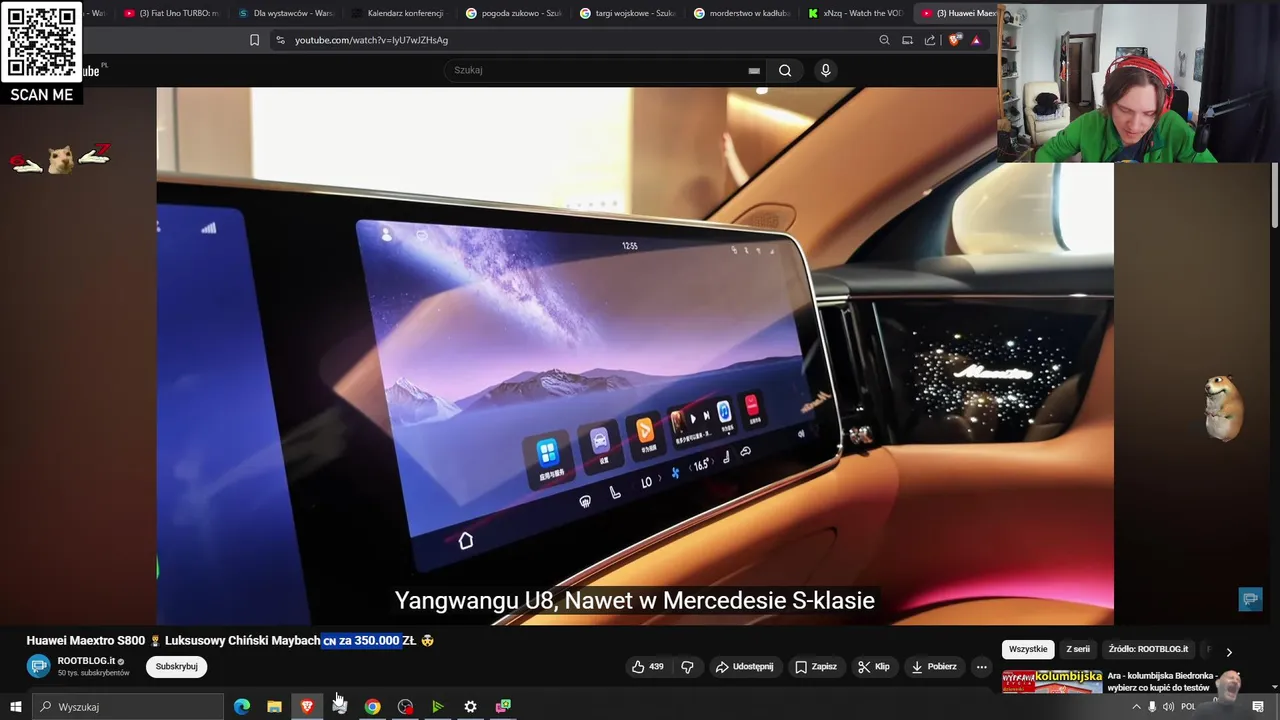Click the kolumbijska Biedronka video thumbnail
This screenshot has height=720, width=1280.
coord(1052,681)
